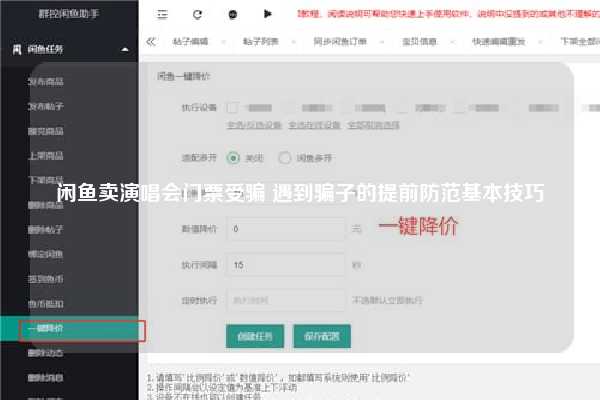The image size is (600, 400).
Task: Open 删除动态 in the sidebar
Action: 46,353
